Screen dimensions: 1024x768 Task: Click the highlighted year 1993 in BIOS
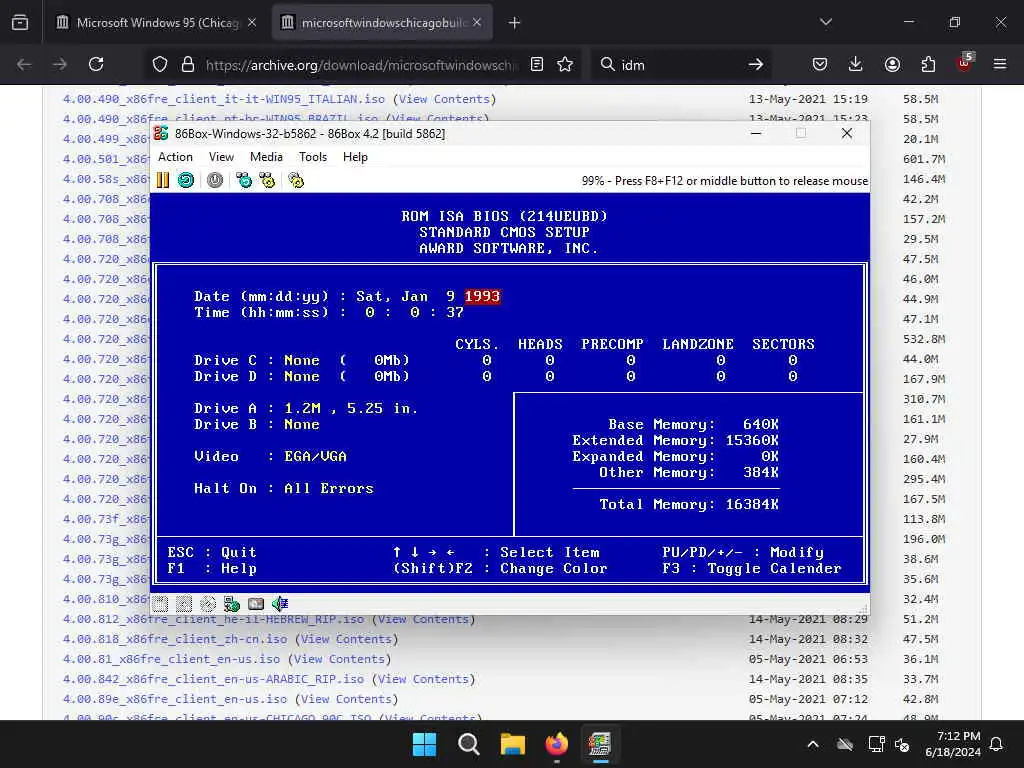pyautogui.click(x=482, y=296)
